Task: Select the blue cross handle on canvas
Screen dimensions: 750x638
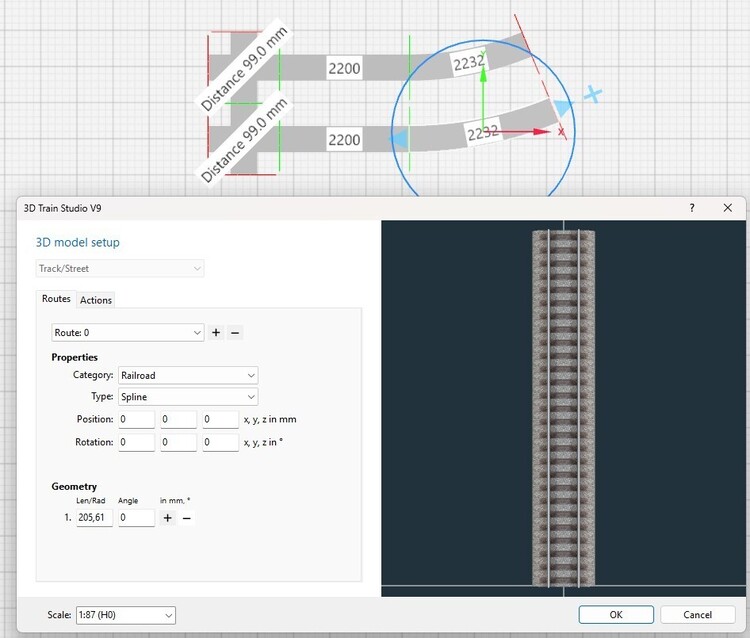Action: [593, 94]
